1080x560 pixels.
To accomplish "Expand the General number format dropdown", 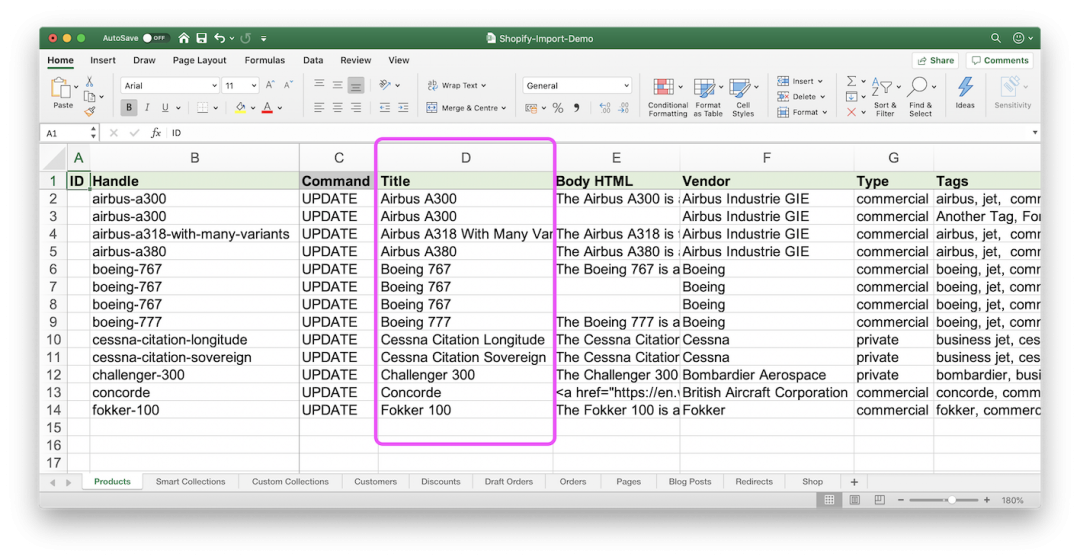I will click(x=577, y=86).
